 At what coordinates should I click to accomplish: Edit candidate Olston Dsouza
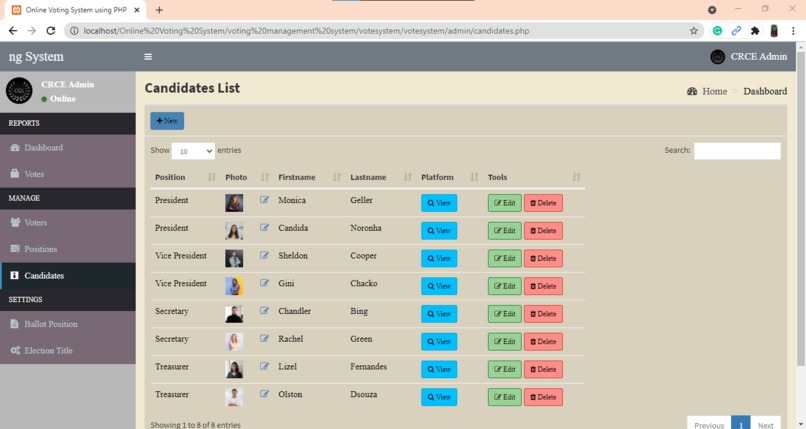505,397
